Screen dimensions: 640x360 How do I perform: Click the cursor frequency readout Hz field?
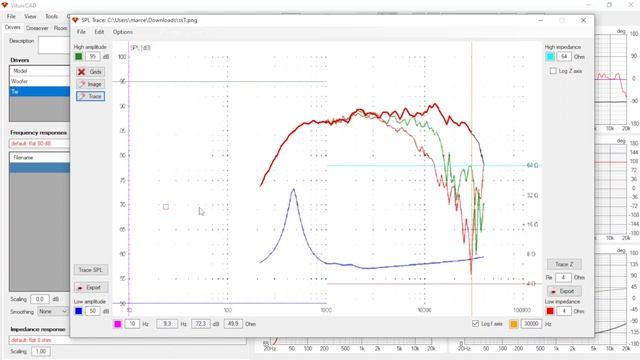pos(167,324)
